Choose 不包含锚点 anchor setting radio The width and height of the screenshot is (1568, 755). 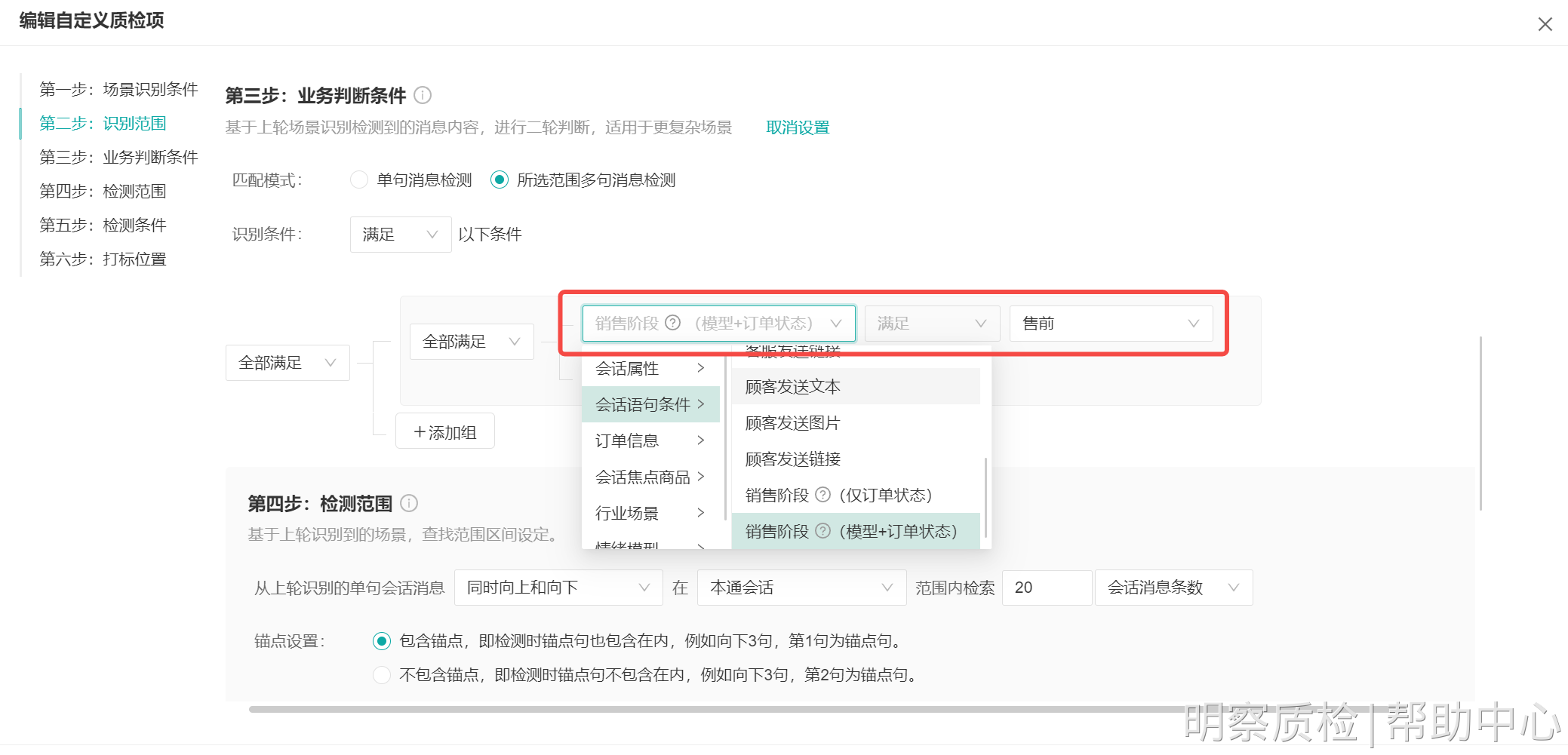point(382,675)
